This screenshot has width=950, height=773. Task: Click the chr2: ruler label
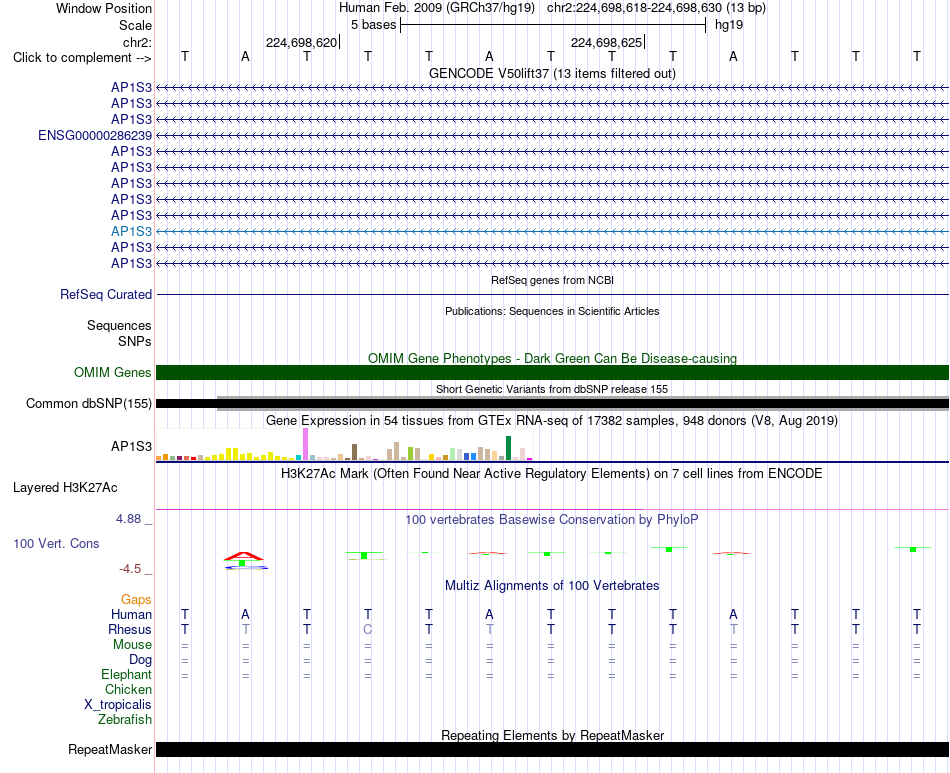(137, 42)
